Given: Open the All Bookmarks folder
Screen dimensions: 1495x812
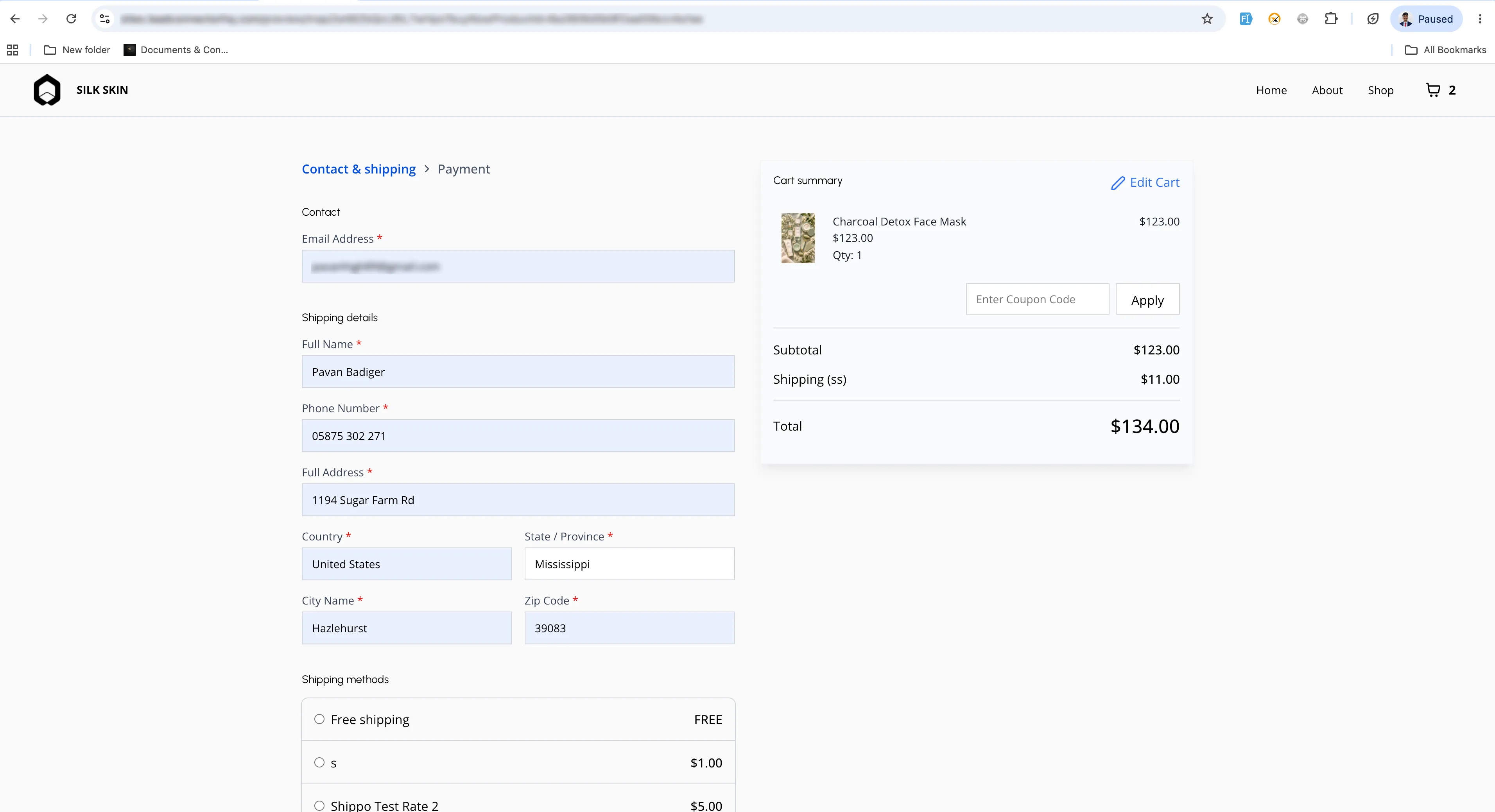Looking at the screenshot, I should click(x=1446, y=50).
